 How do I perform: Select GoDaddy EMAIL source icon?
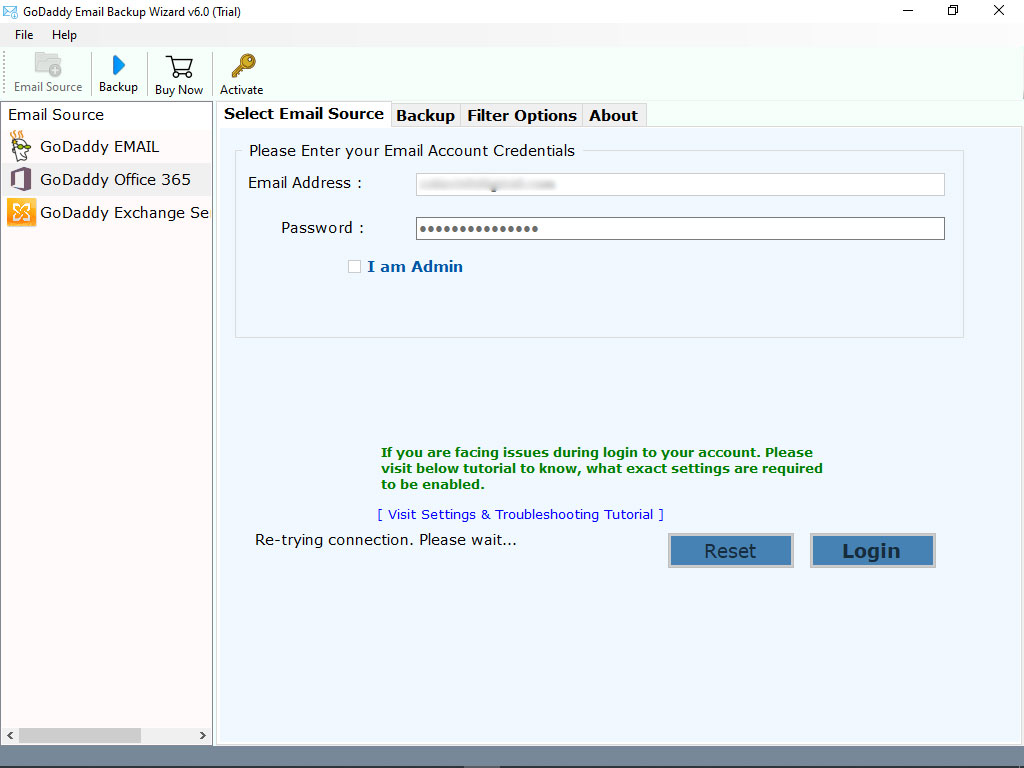21,146
